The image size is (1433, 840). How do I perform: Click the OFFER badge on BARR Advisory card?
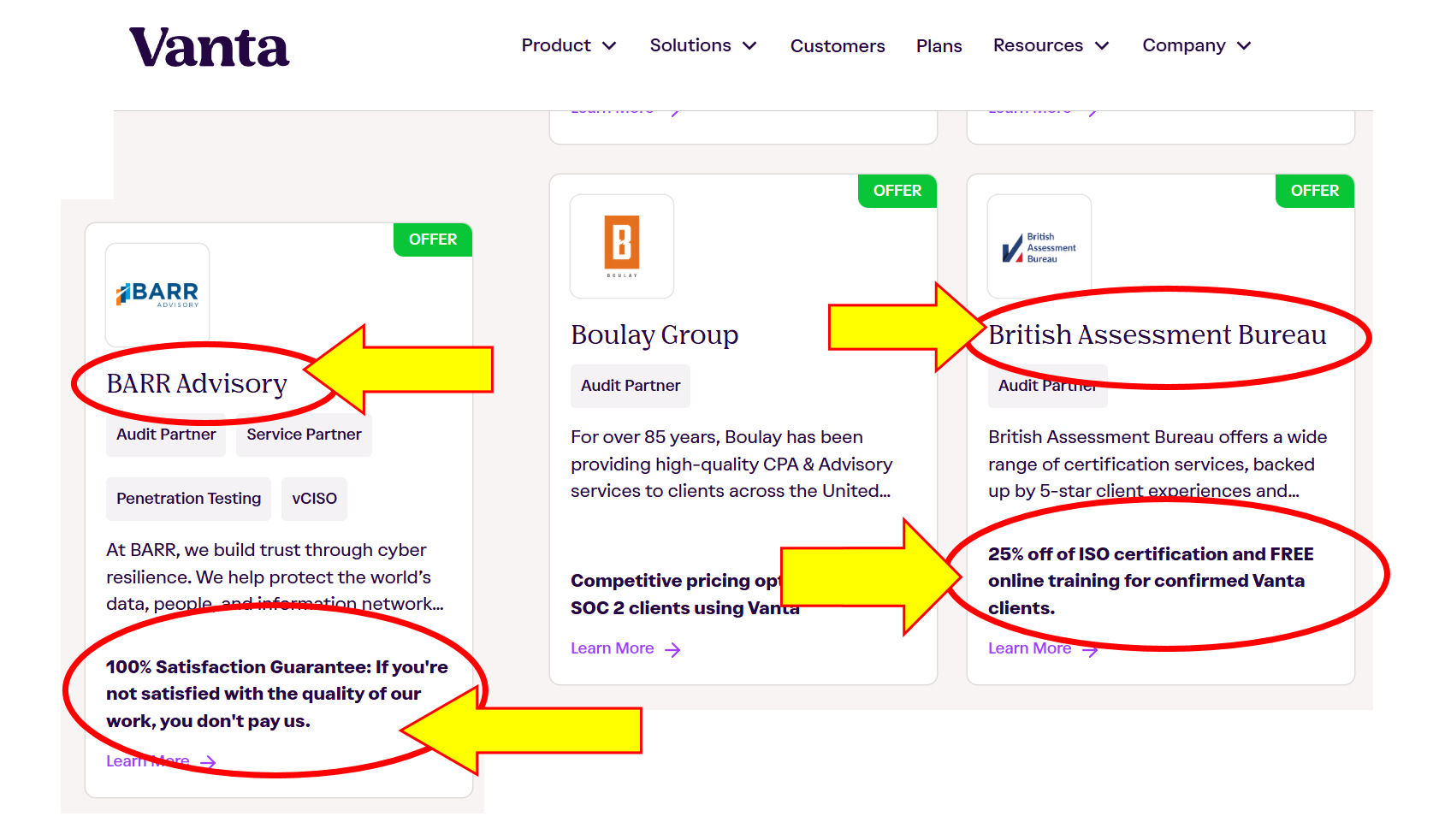(x=433, y=240)
